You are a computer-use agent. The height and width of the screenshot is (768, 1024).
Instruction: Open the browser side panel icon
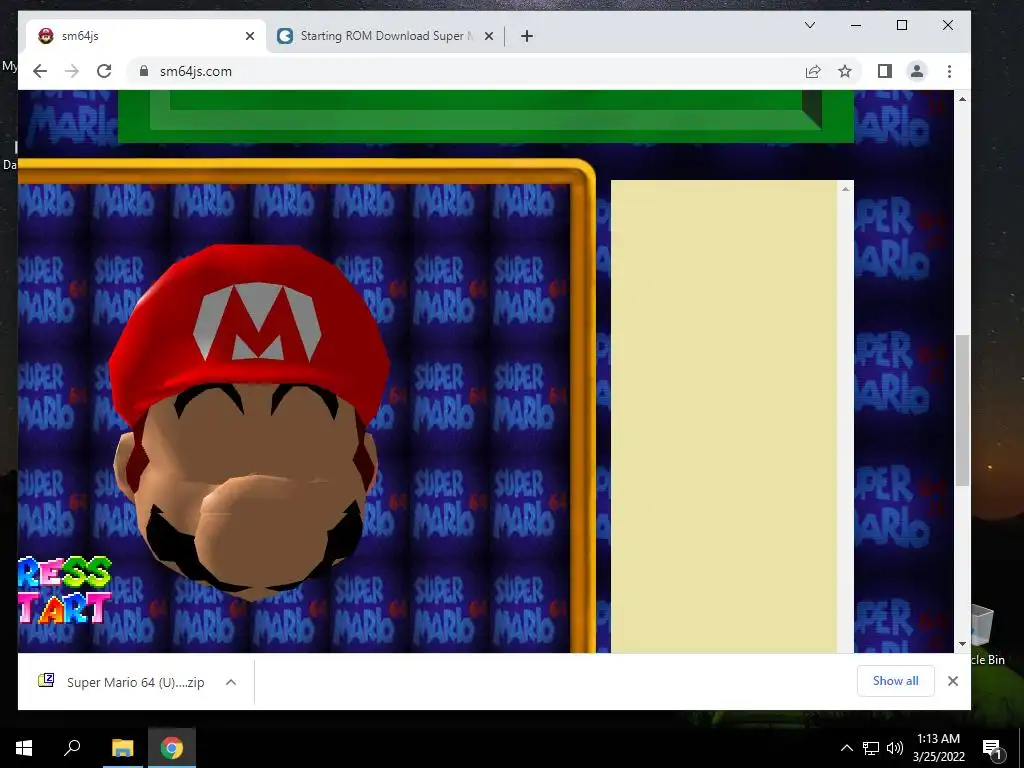[885, 71]
